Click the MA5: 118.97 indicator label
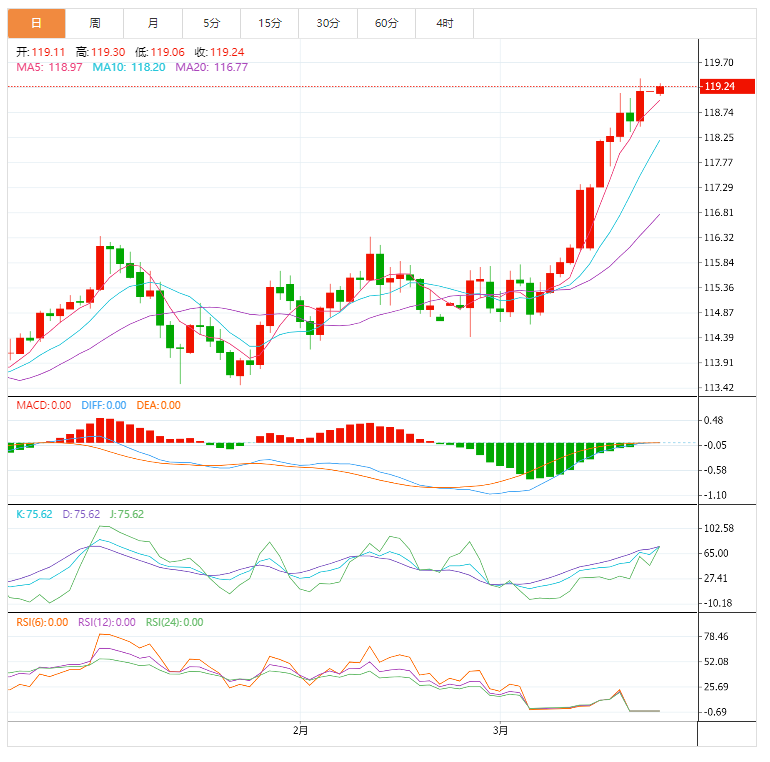Screen dimensions: 770x762 coord(49,67)
